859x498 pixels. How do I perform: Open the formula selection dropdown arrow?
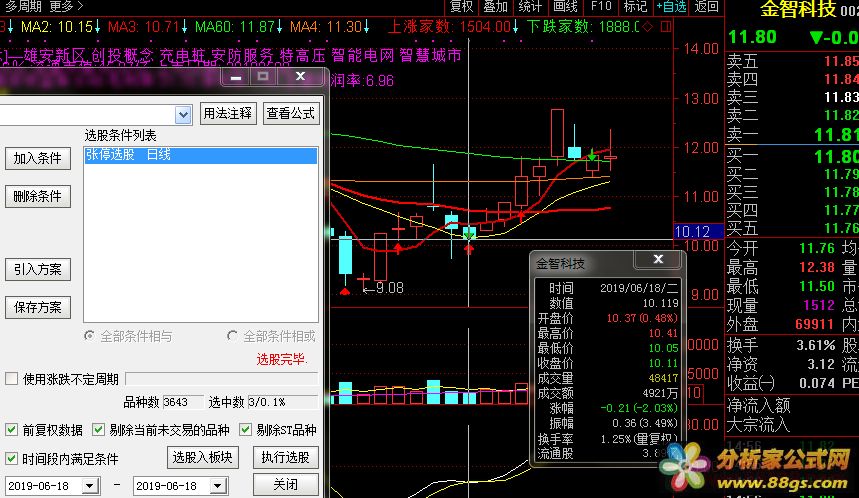(x=183, y=115)
